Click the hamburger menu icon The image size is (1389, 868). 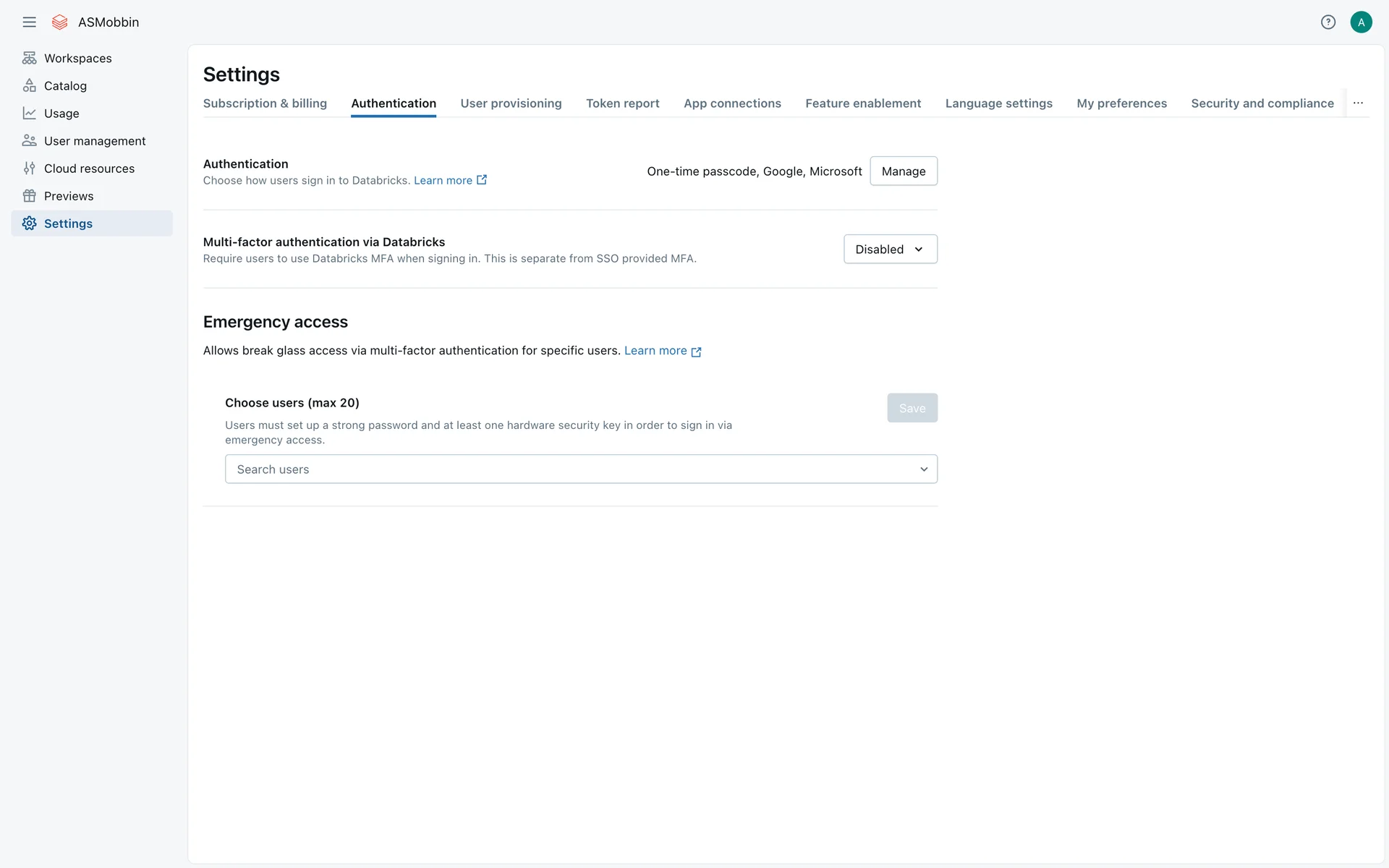coord(29,22)
